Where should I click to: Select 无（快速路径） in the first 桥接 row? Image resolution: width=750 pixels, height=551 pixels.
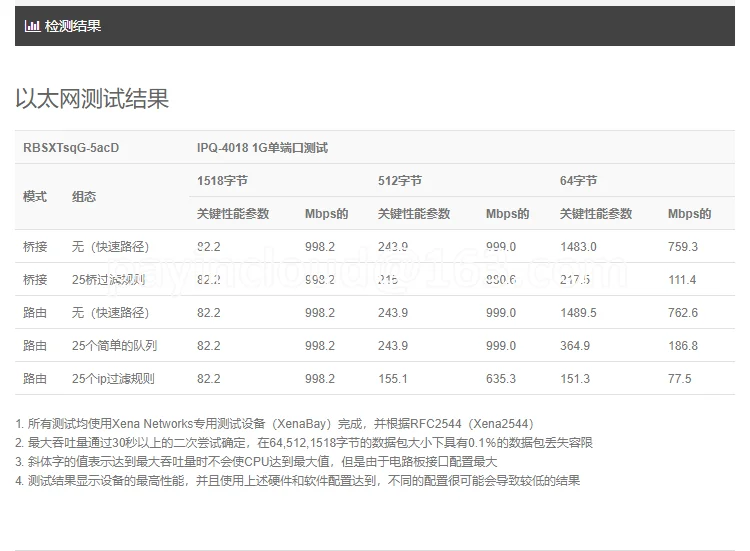110,247
